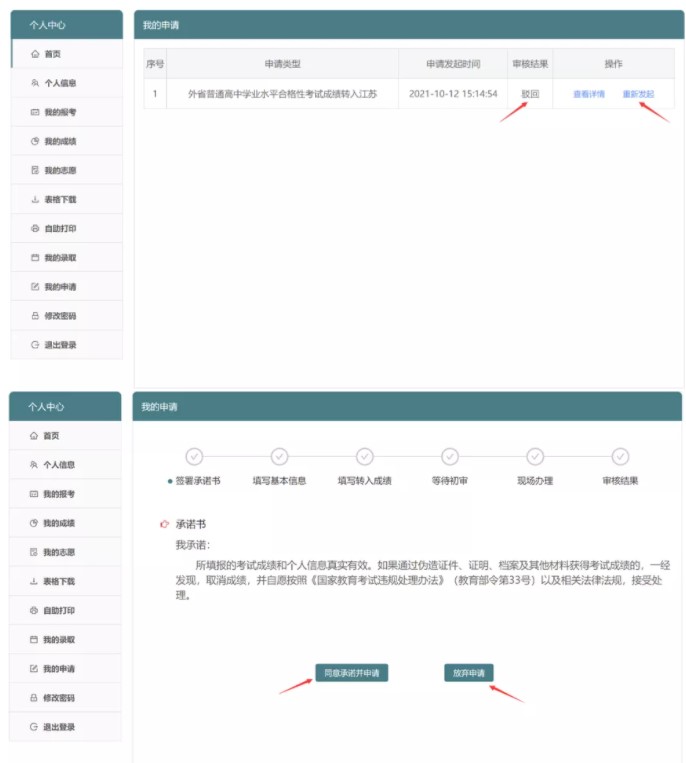Click the 退出登录 icon in the lower sidebar
686x763 pixels.
[x=34, y=727]
